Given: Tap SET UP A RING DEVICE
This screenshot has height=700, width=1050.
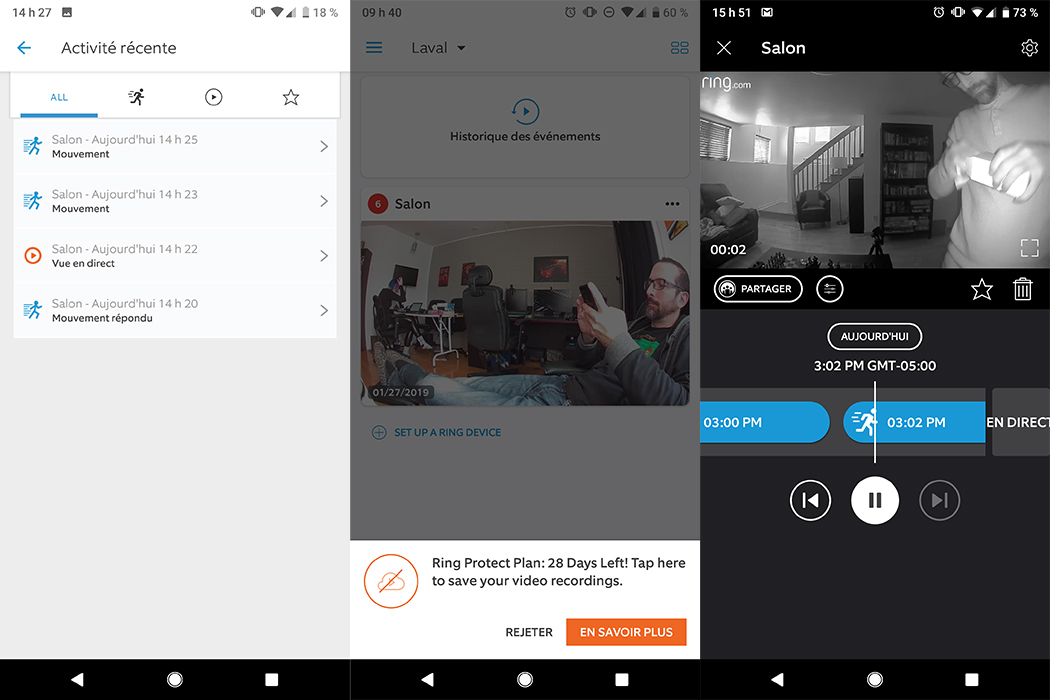Looking at the screenshot, I should click(437, 433).
